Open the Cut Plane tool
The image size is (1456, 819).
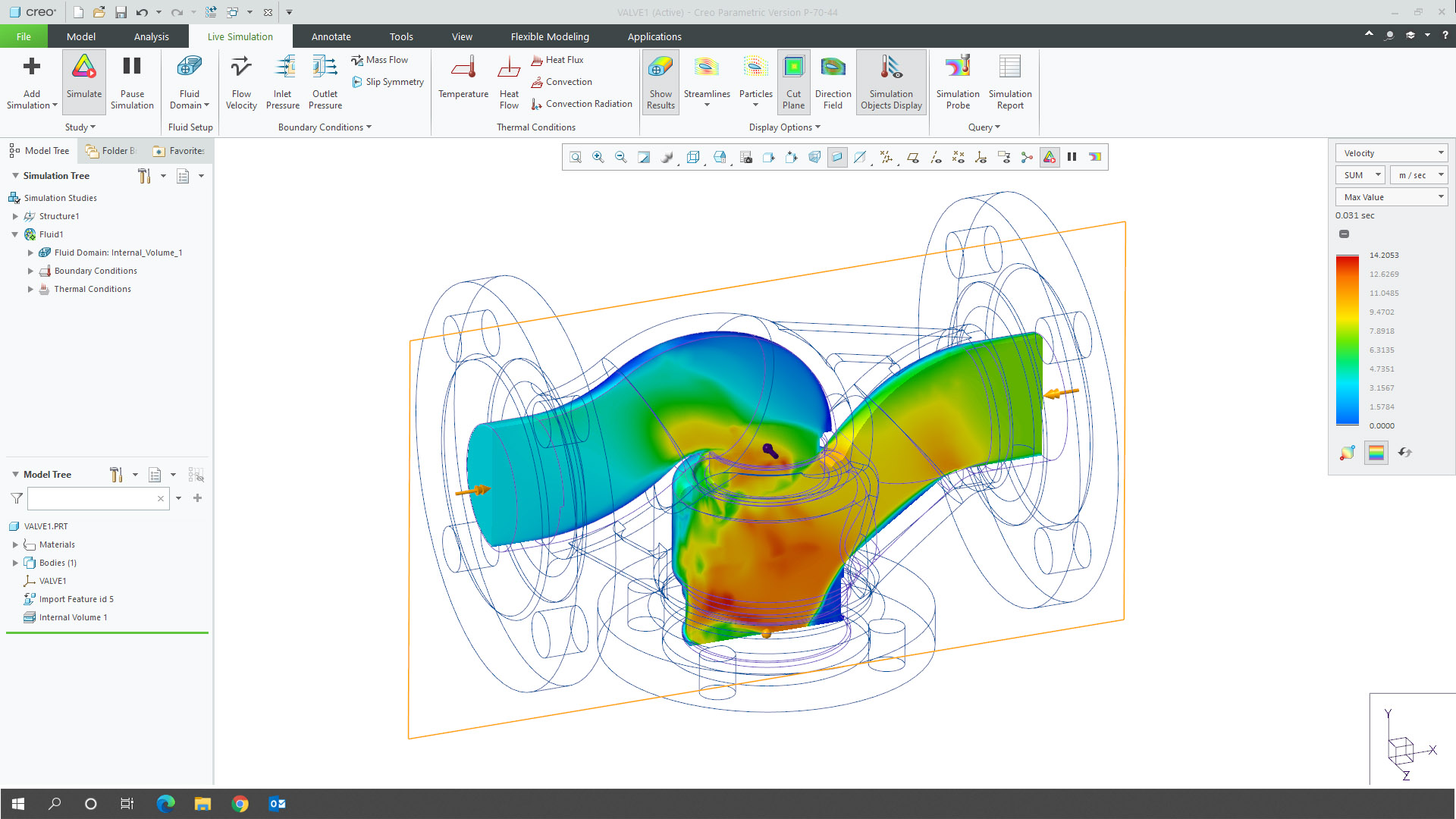pos(793,81)
